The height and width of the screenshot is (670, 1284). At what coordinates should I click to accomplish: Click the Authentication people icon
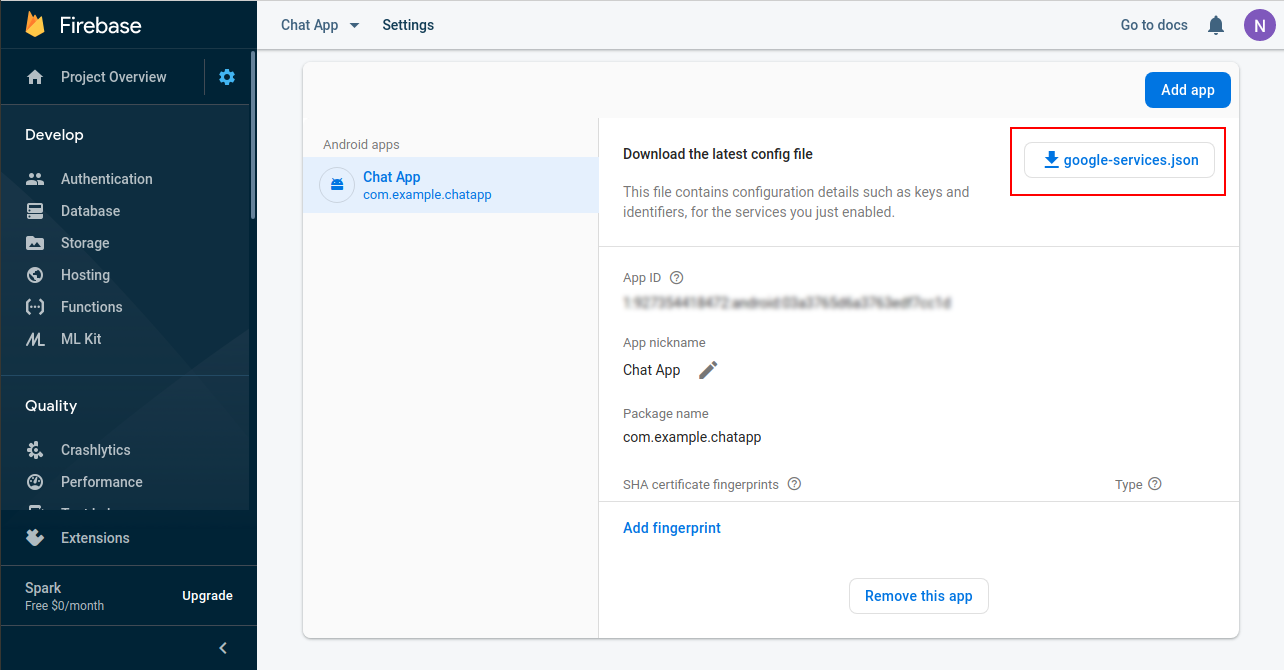click(35, 179)
